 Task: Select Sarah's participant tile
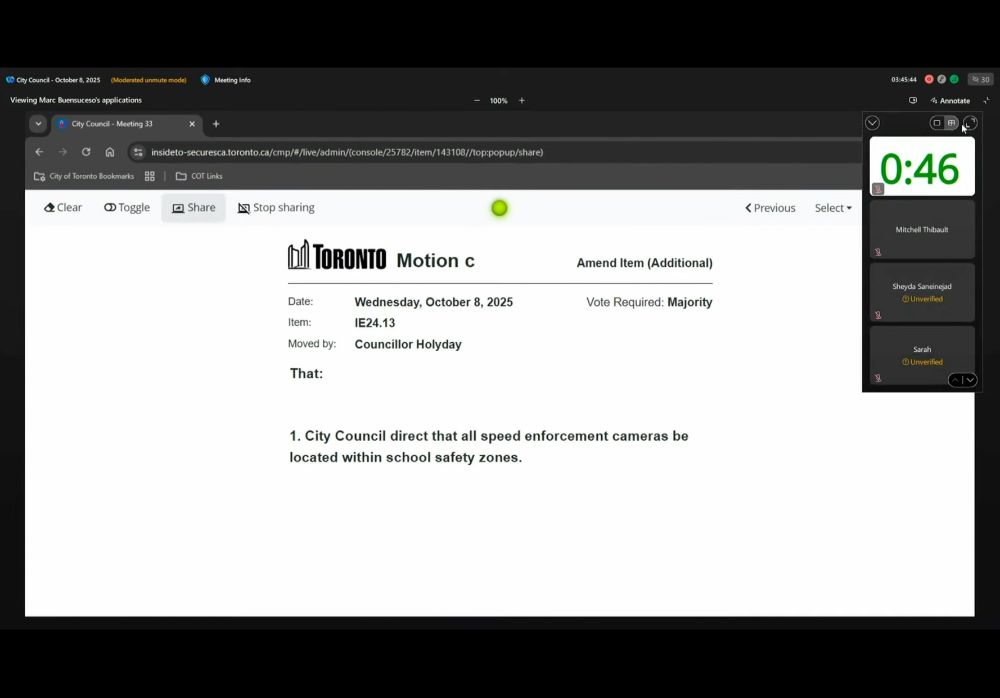(x=922, y=355)
